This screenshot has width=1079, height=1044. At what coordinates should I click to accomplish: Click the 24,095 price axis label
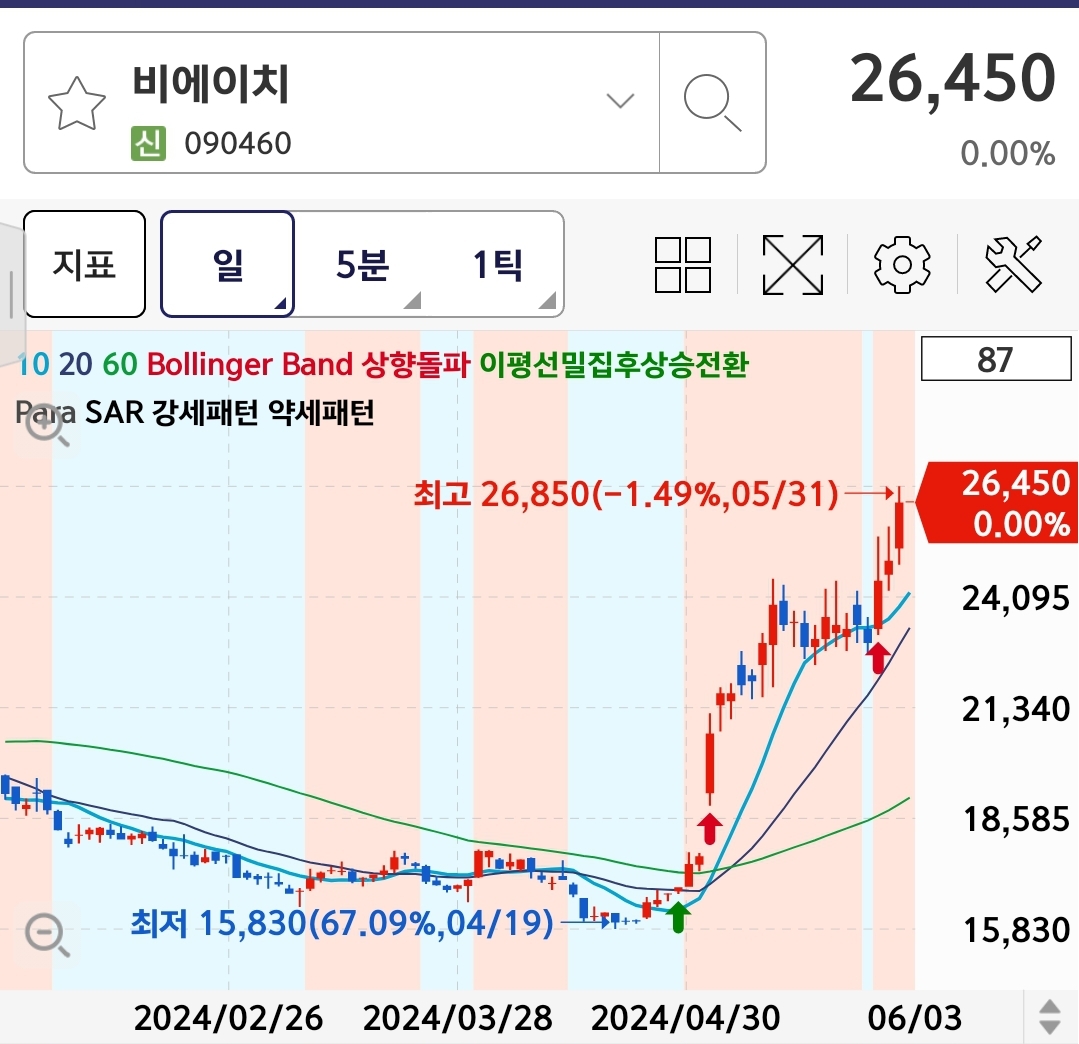pyautogui.click(x=1015, y=598)
